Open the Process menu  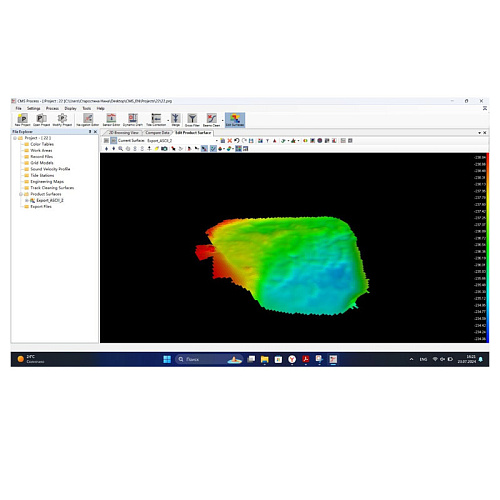pyautogui.click(x=52, y=108)
